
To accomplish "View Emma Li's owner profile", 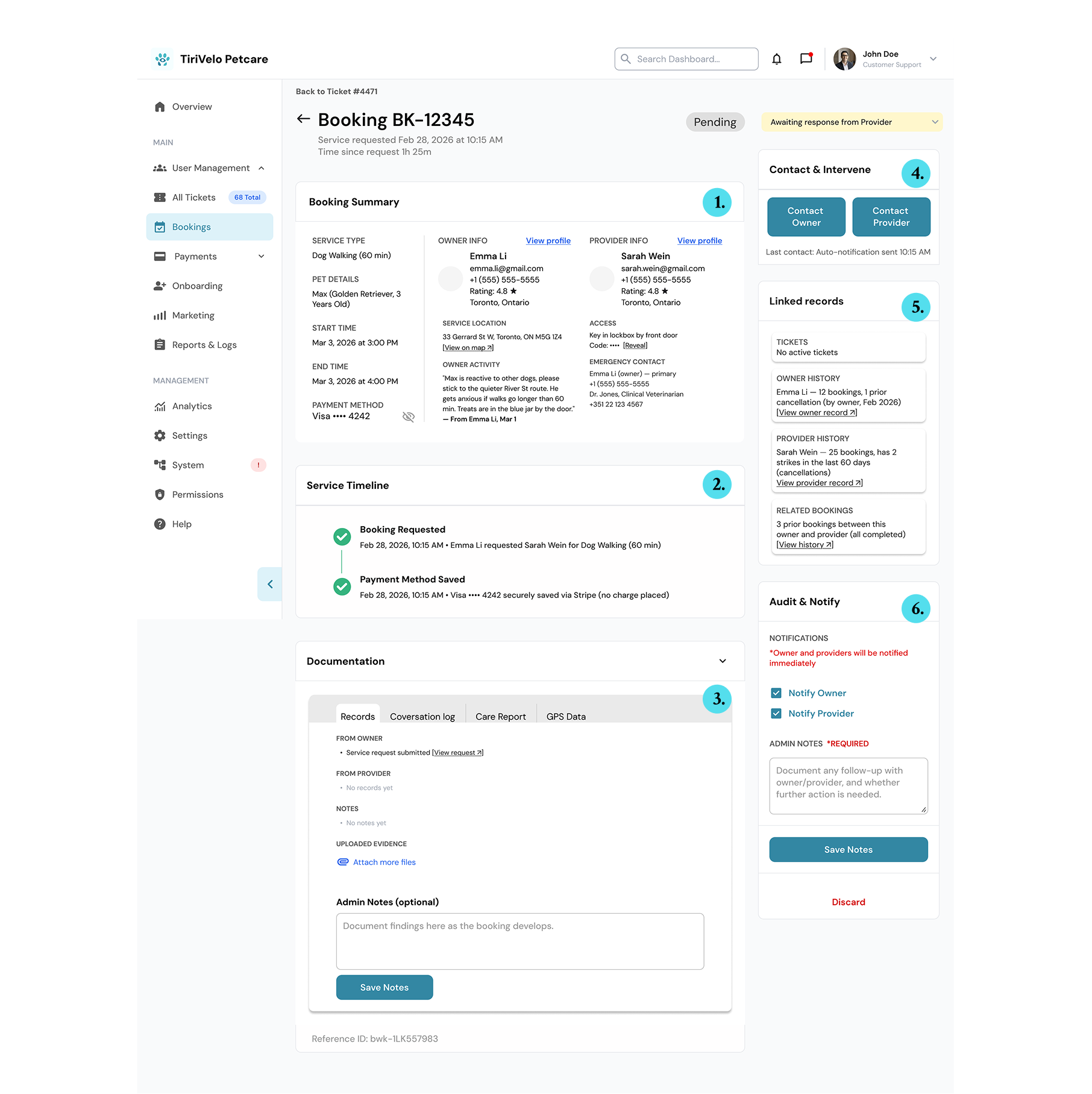I will tap(548, 241).
